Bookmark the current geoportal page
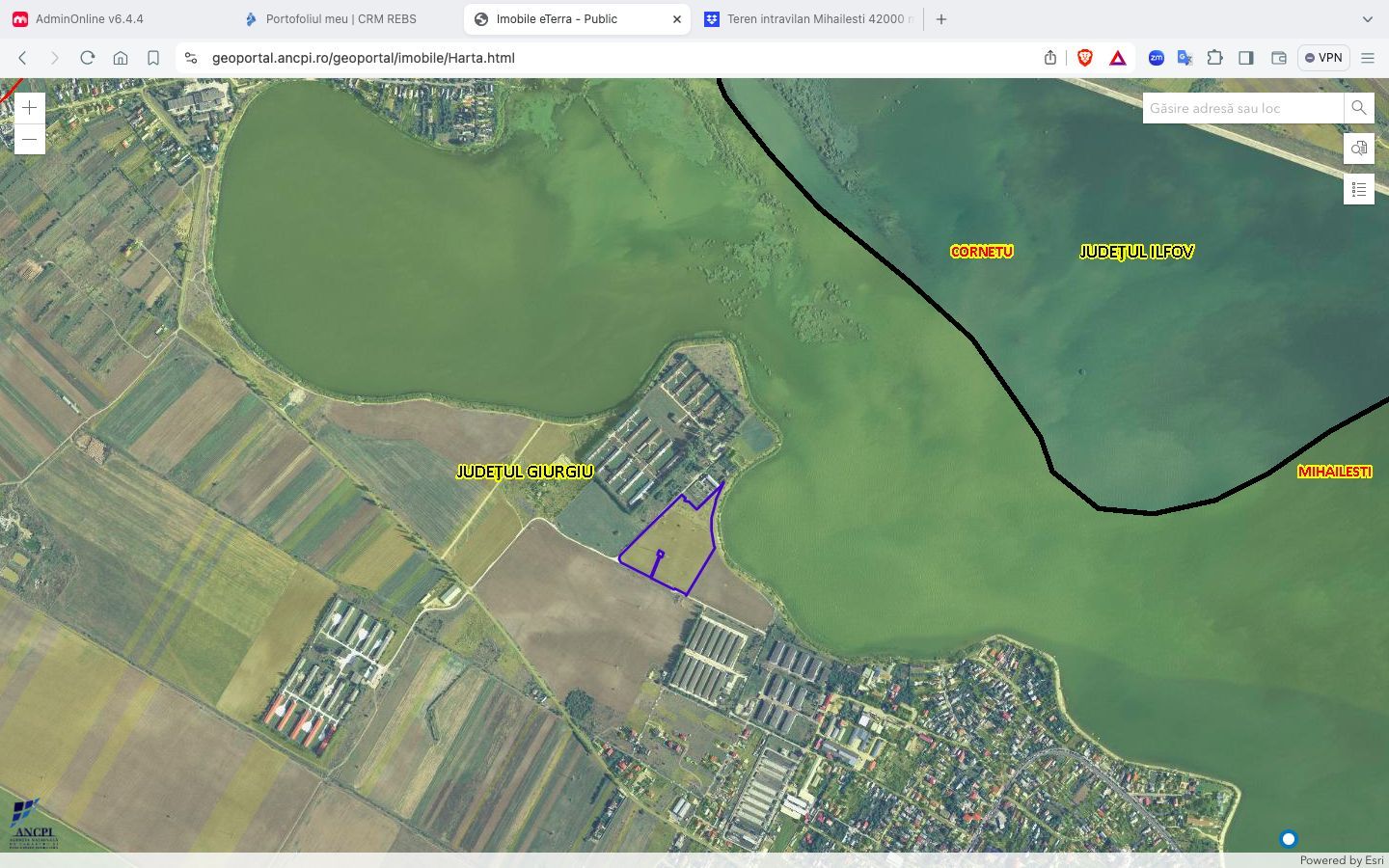The height and width of the screenshot is (868, 1389). [x=153, y=58]
